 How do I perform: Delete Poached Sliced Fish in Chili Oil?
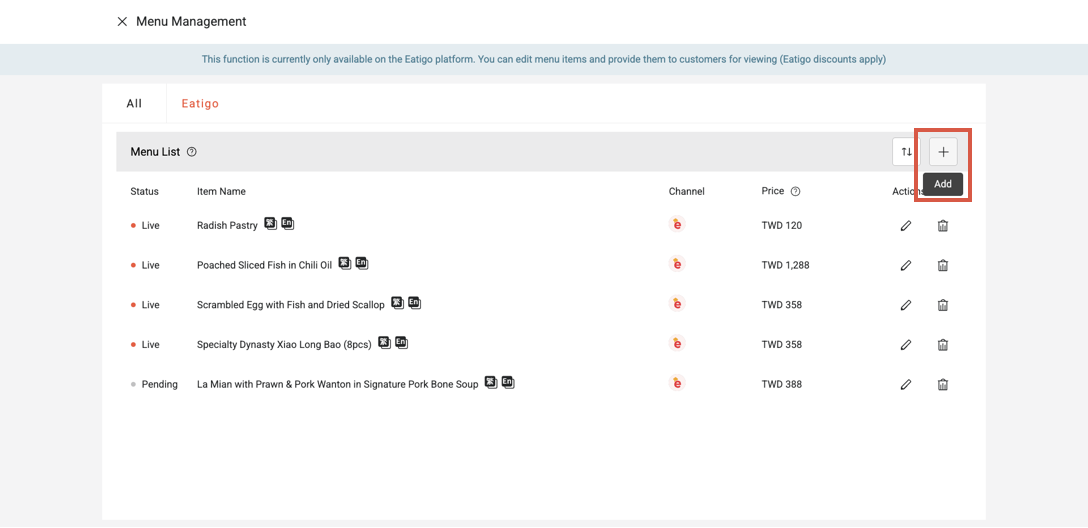(x=942, y=265)
